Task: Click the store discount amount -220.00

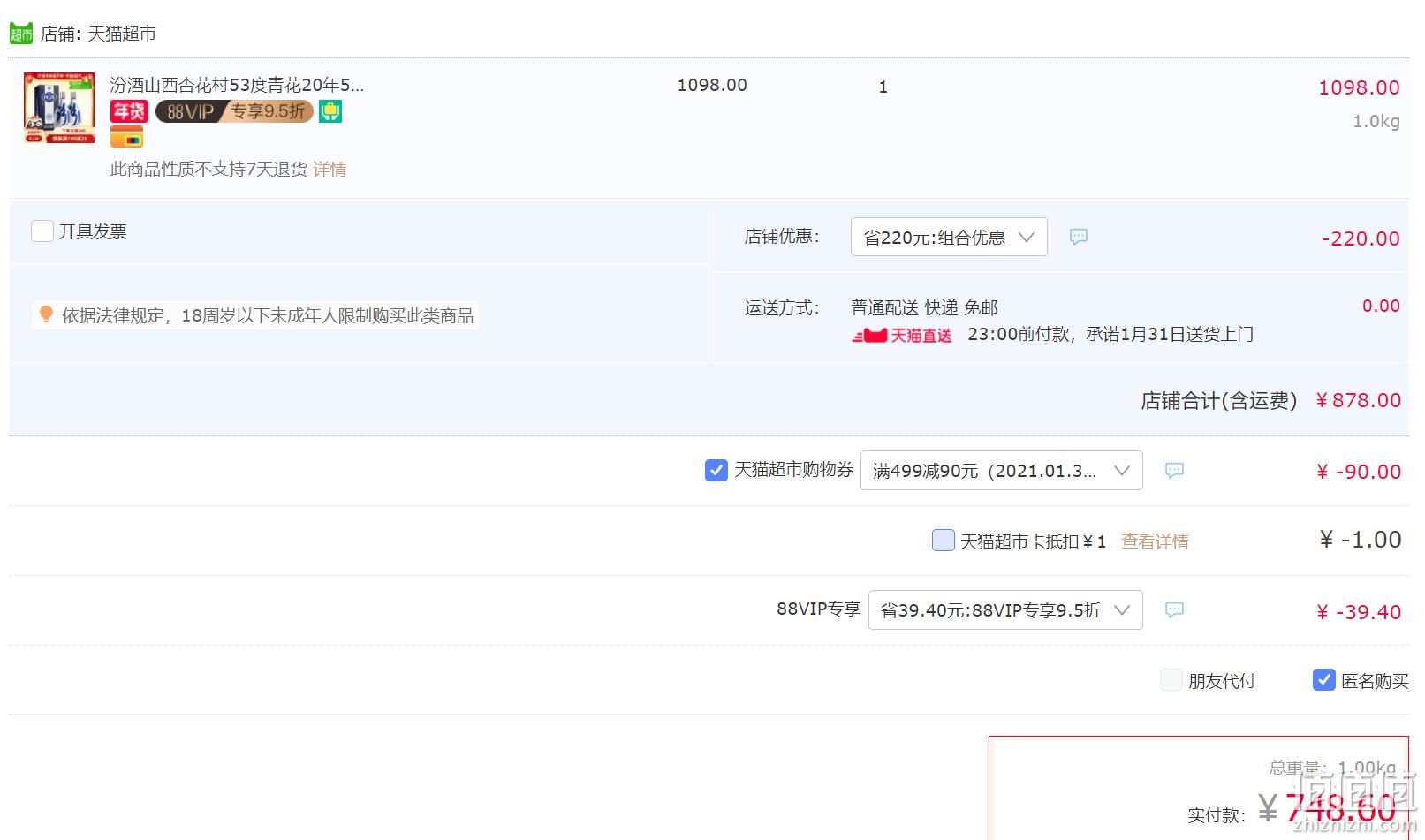Action: pos(1361,238)
